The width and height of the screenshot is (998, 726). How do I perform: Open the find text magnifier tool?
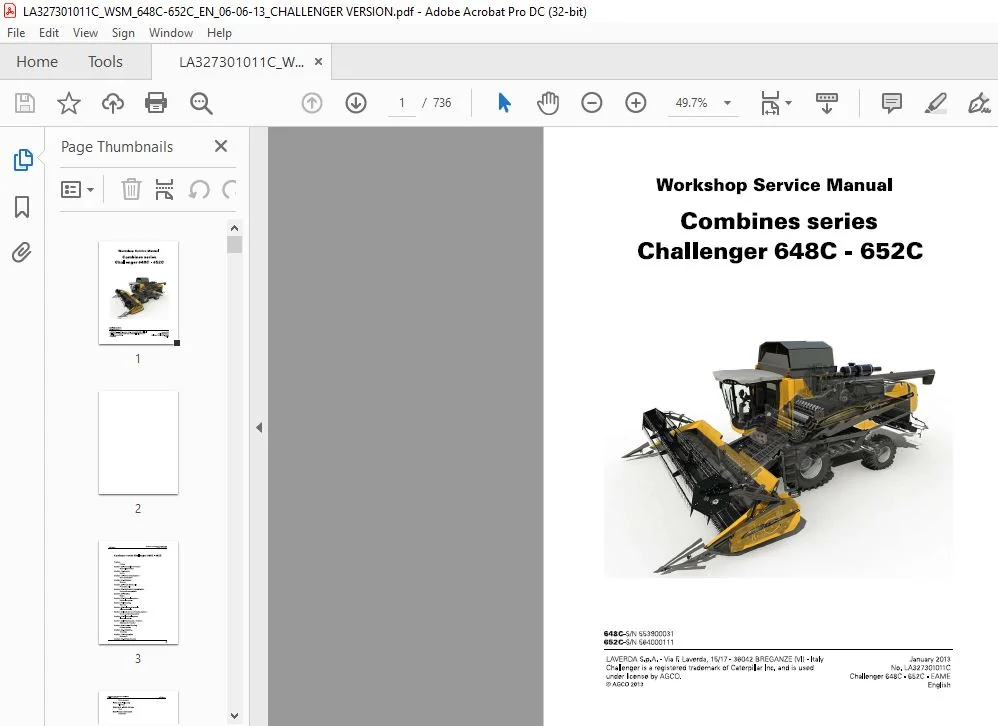(x=201, y=103)
